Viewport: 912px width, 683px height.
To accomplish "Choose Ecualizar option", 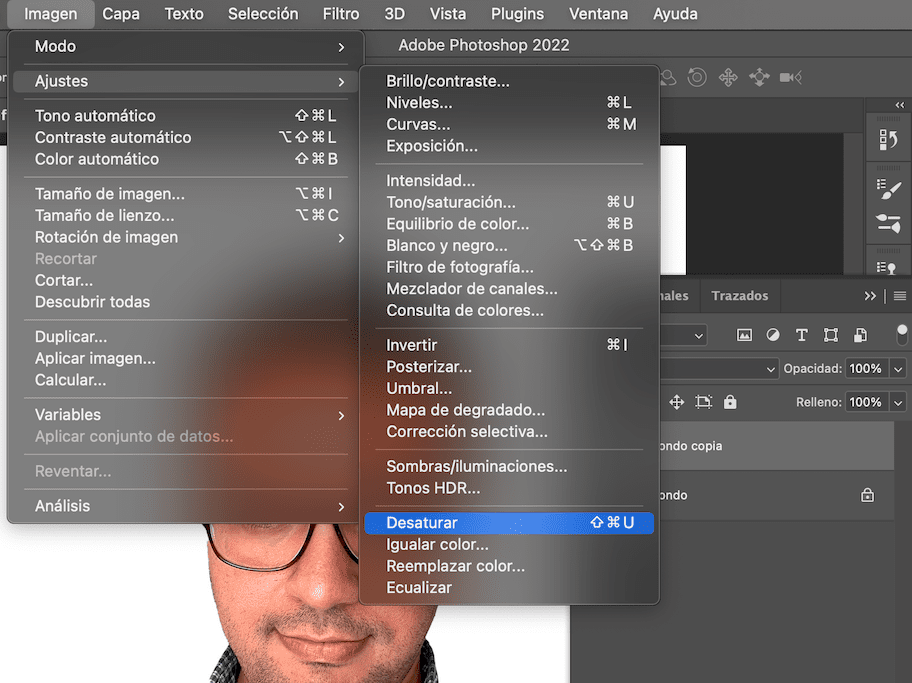I will (x=509, y=588).
